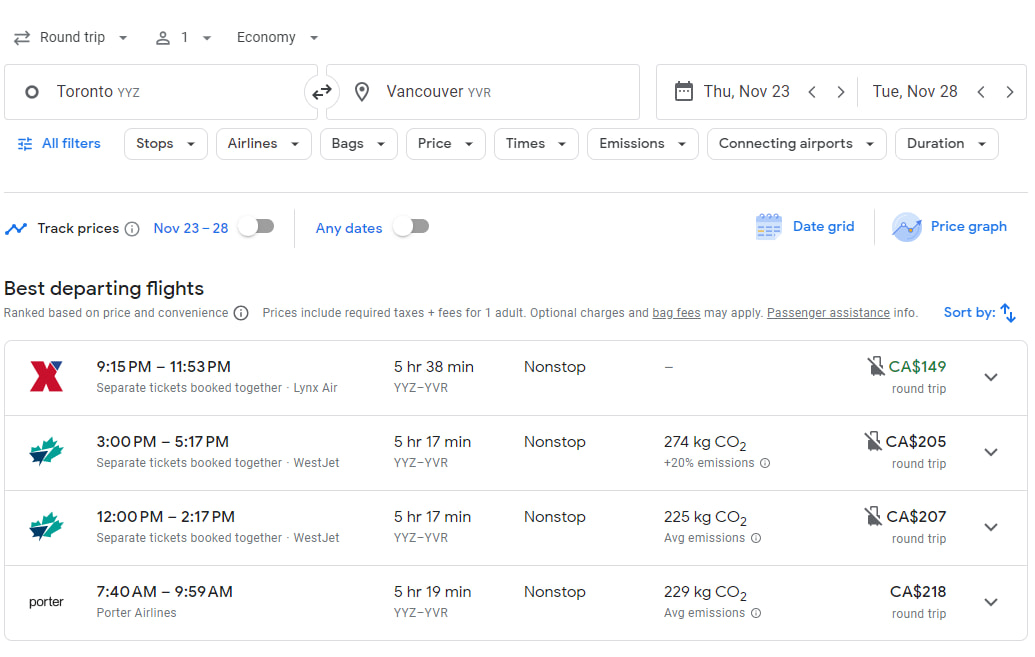The width and height of the screenshot is (1035, 657).
Task: Click the swap origin and destination icon
Action: [x=321, y=91]
